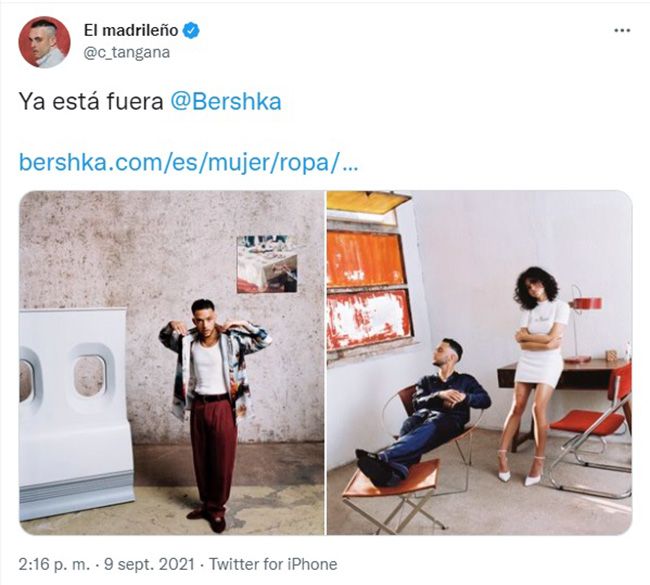Image resolution: width=650 pixels, height=585 pixels.
Task: Click the blue verified badge
Action: [x=191, y=30]
